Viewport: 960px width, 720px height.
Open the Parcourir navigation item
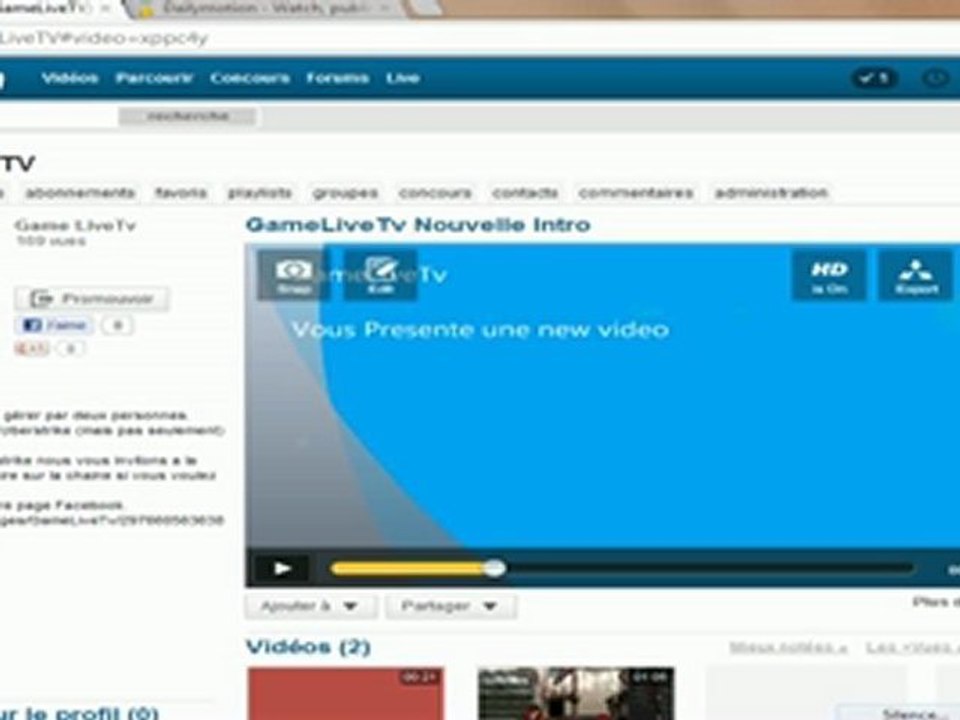154,78
